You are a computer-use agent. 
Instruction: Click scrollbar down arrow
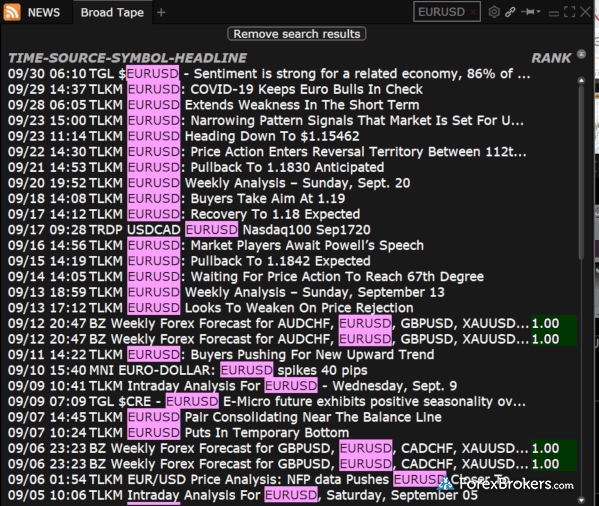581,499
